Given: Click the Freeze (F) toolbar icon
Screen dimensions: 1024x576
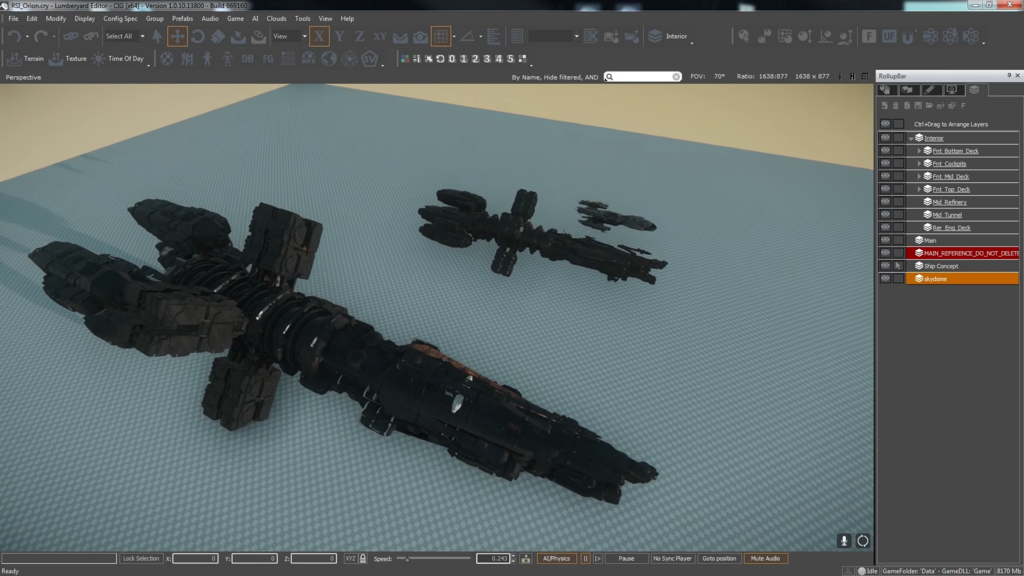Looking at the screenshot, I should [869, 37].
